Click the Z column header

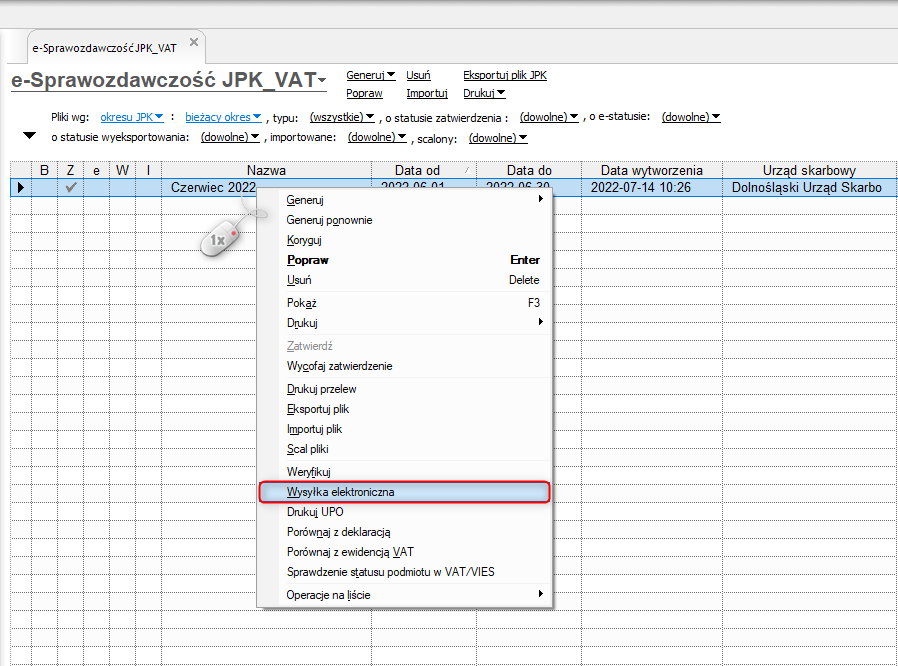pyautogui.click(x=70, y=170)
